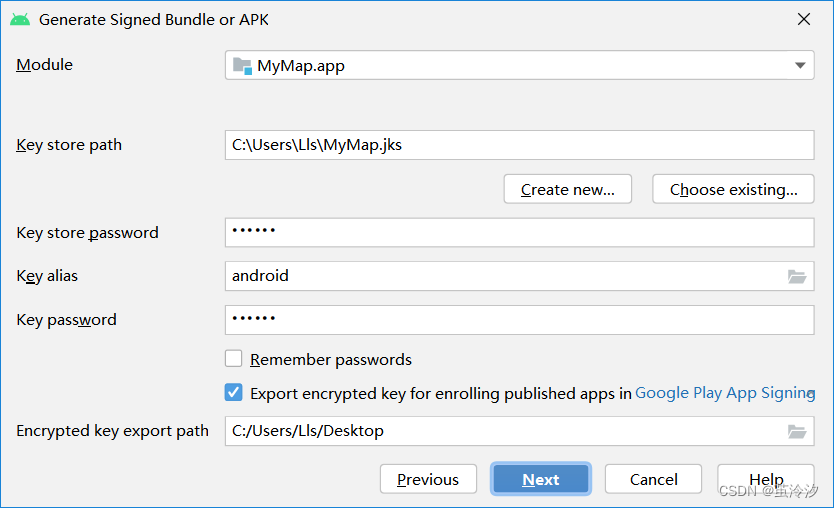Select the Key alias text field

click(x=505, y=276)
